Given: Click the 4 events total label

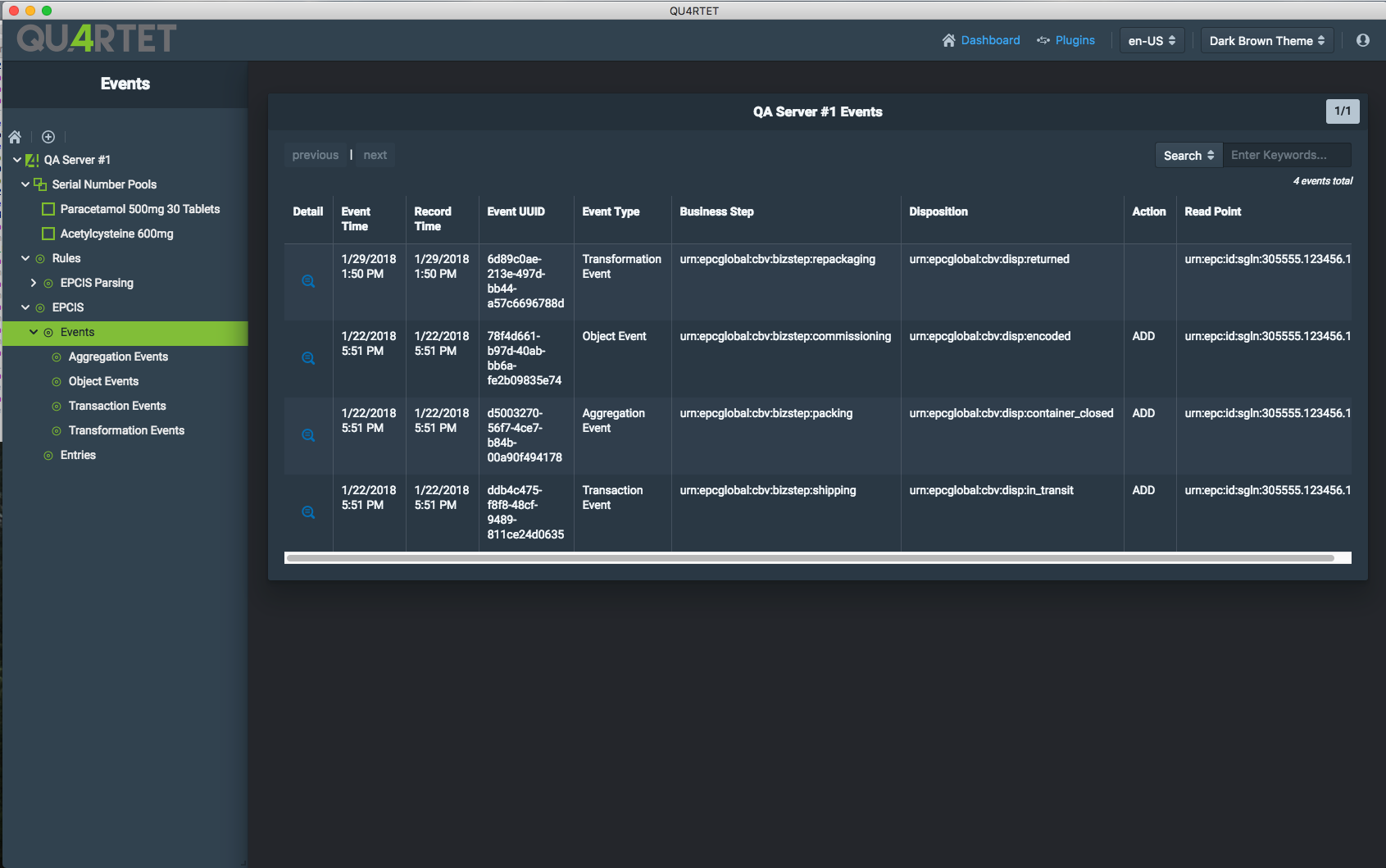Looking at the screenshot, I should pyautogui.click(x=1323, y=181).
